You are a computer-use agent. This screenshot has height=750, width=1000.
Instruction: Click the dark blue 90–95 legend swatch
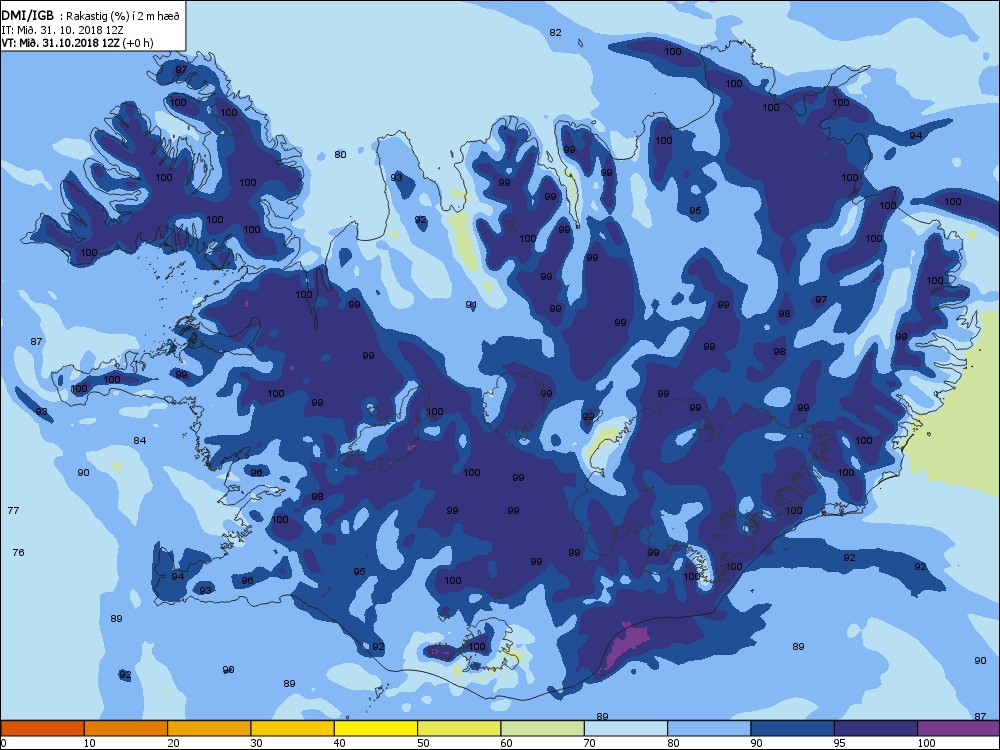(x=793, y=728)
